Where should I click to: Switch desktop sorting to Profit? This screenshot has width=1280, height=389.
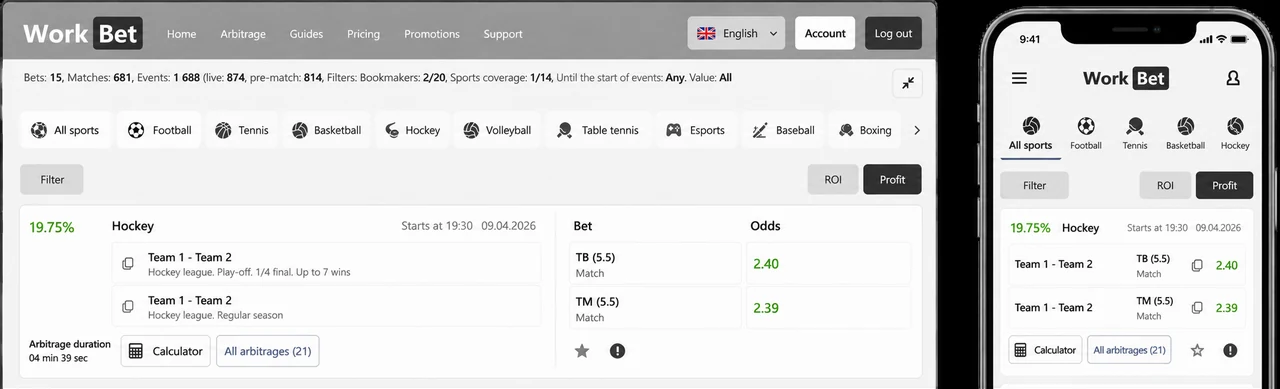point(892,180)
